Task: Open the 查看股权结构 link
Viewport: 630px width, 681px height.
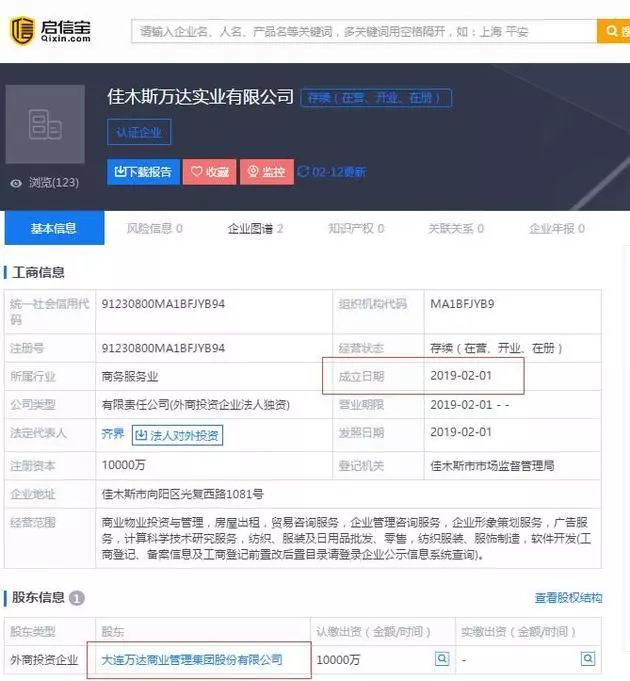Action: click(568, 598)
